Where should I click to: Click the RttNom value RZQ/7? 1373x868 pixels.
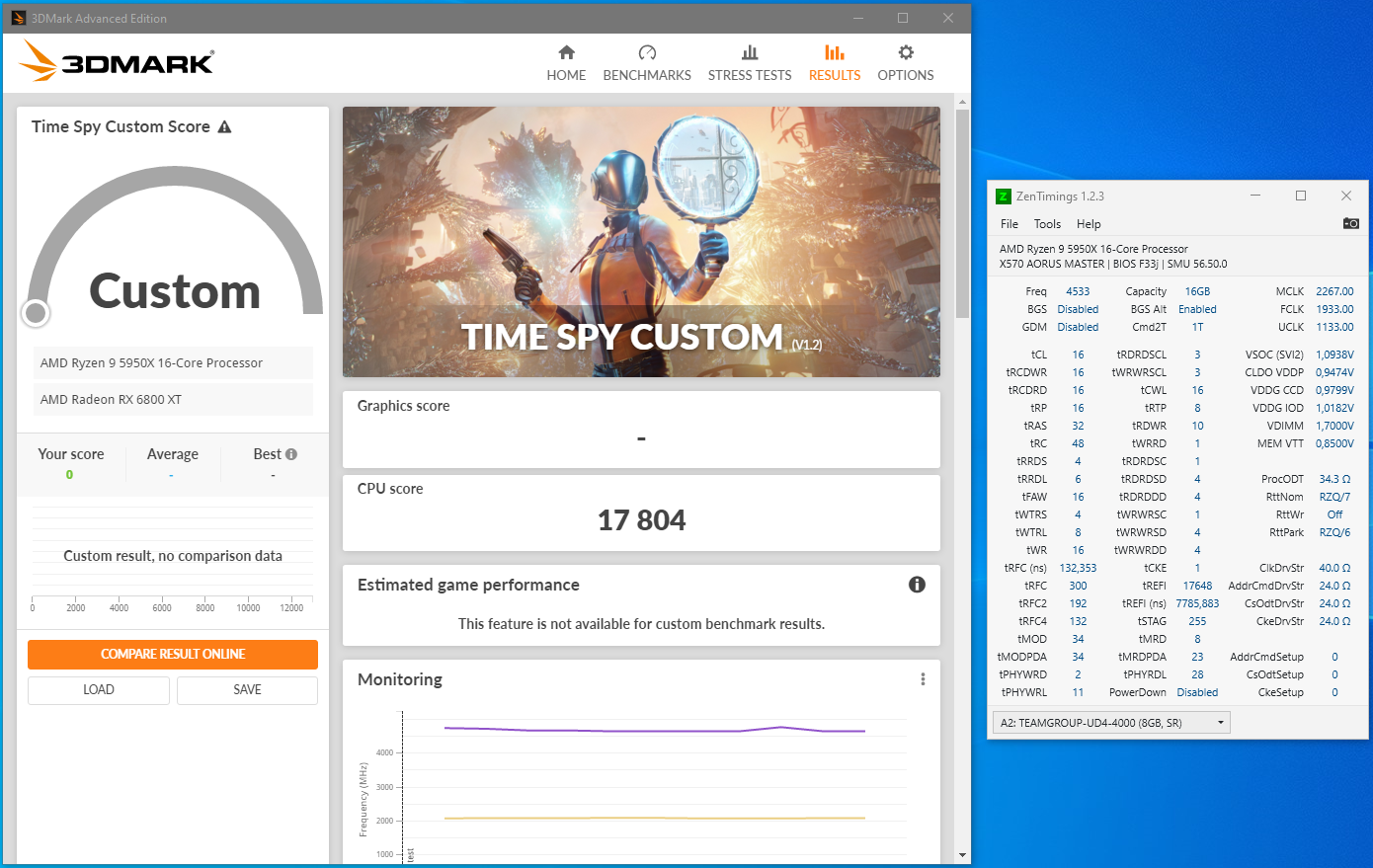1334,497
